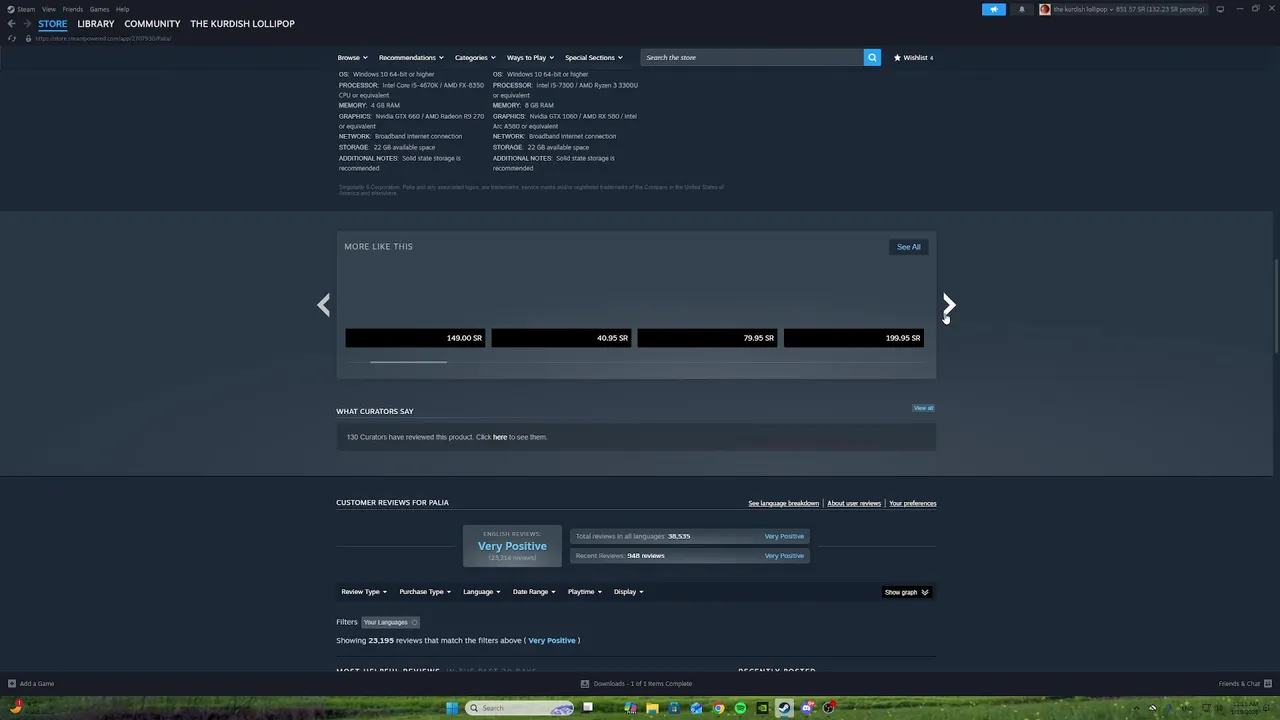
Task: Show next More Like This games
Action: (x=948, y=304)
